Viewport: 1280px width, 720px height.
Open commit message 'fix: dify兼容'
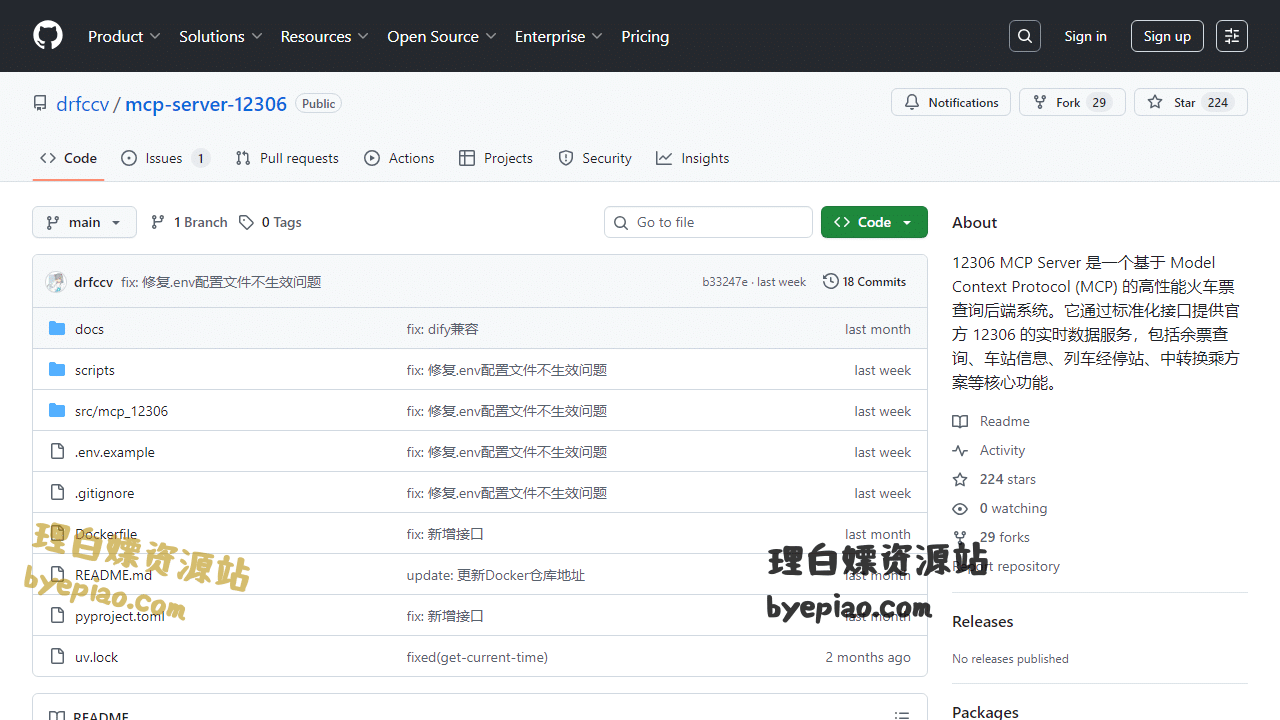point(443,329)
